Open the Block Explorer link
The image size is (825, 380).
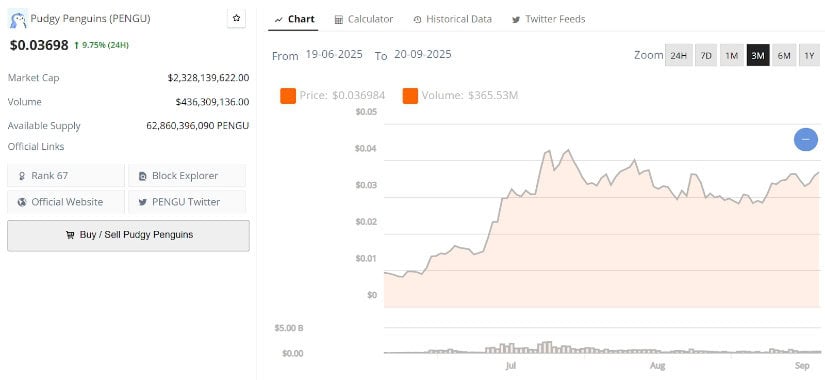[x=187, y=176]
